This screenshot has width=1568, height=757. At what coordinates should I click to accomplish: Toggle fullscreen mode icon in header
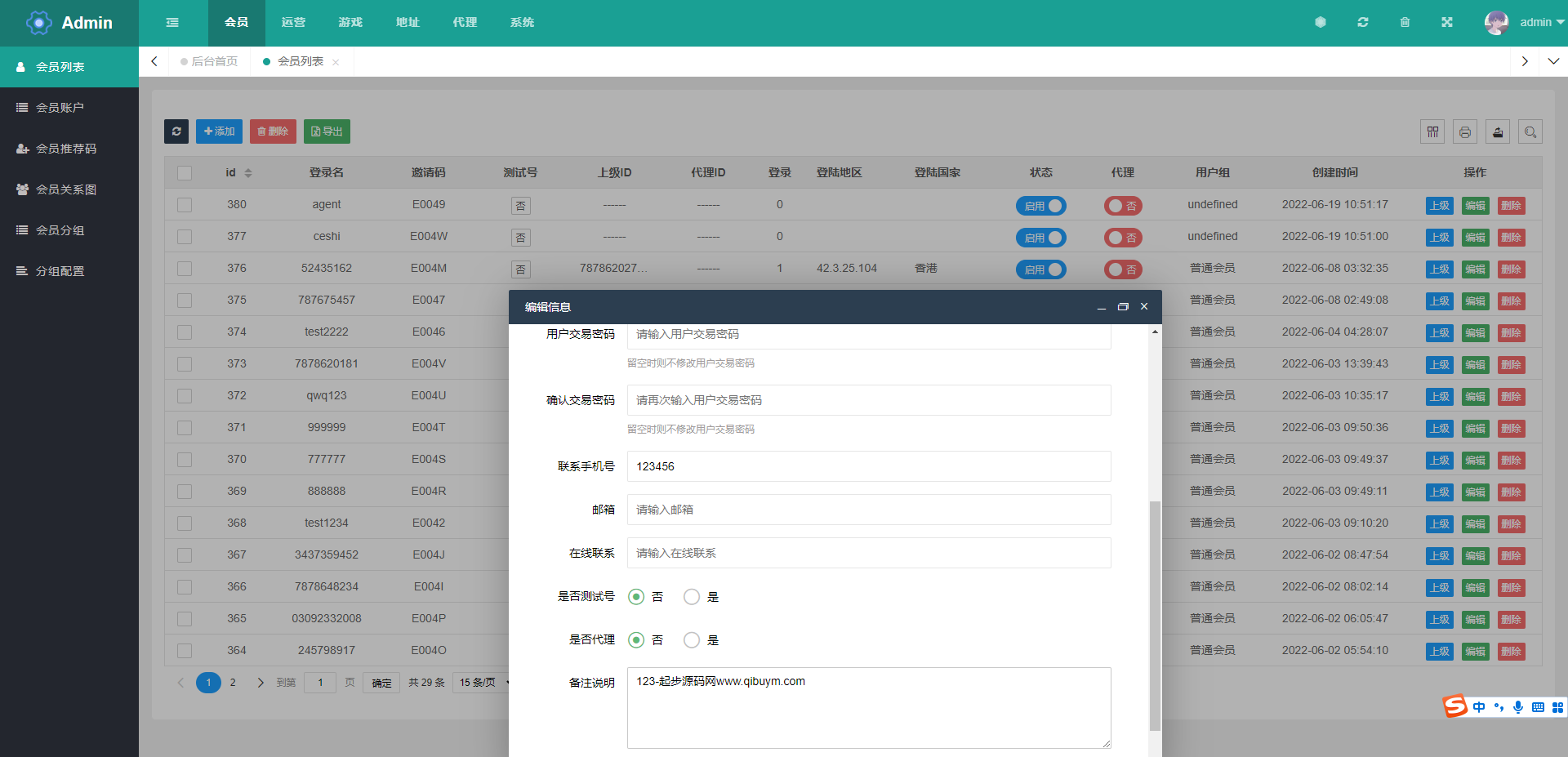click(1446, 23)
